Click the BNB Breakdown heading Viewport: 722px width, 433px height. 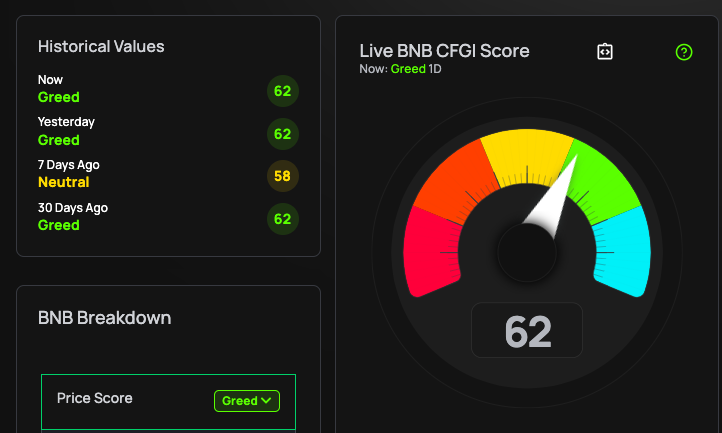point(104,318)
